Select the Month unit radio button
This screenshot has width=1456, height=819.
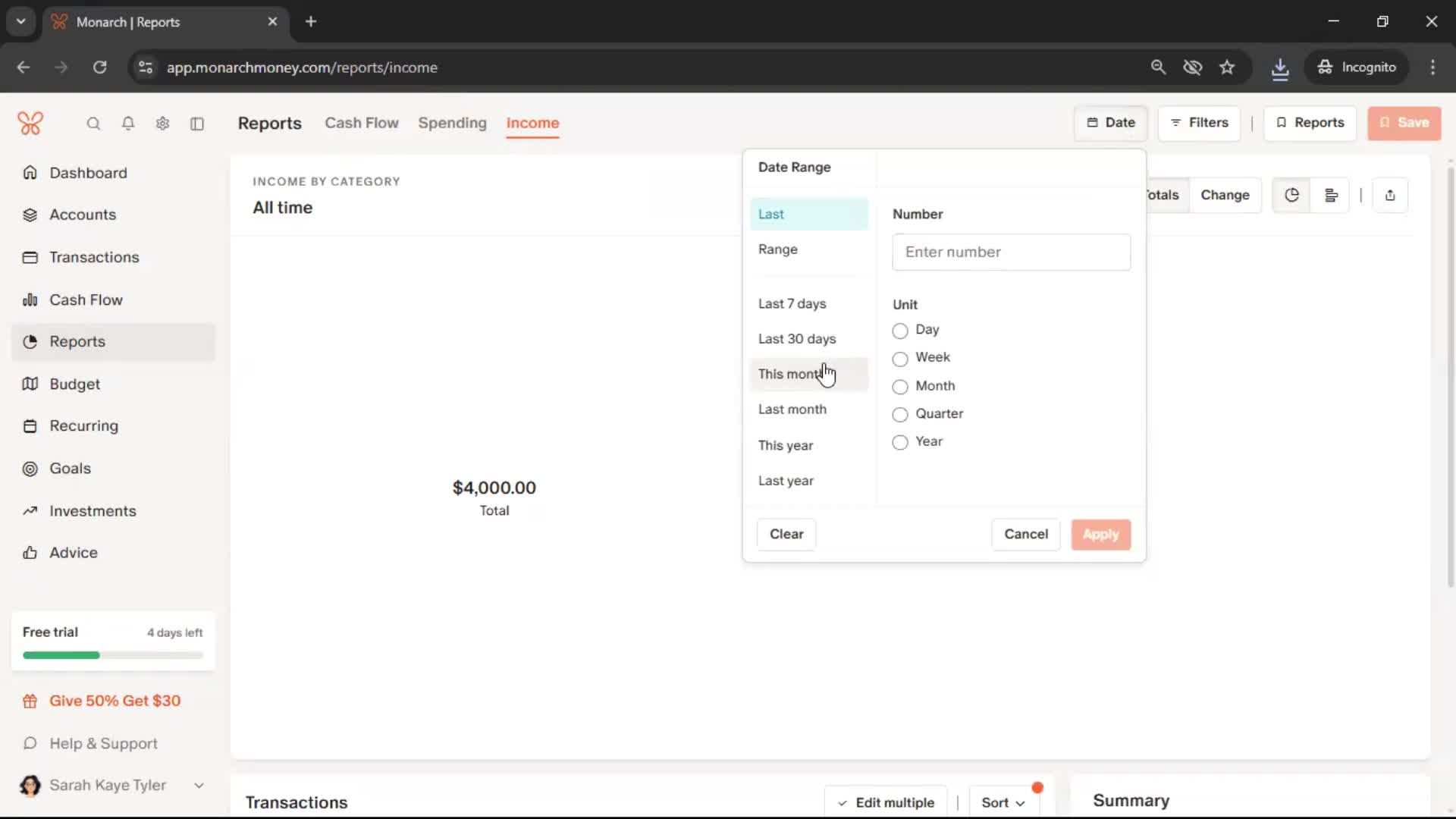click(900, 387)
